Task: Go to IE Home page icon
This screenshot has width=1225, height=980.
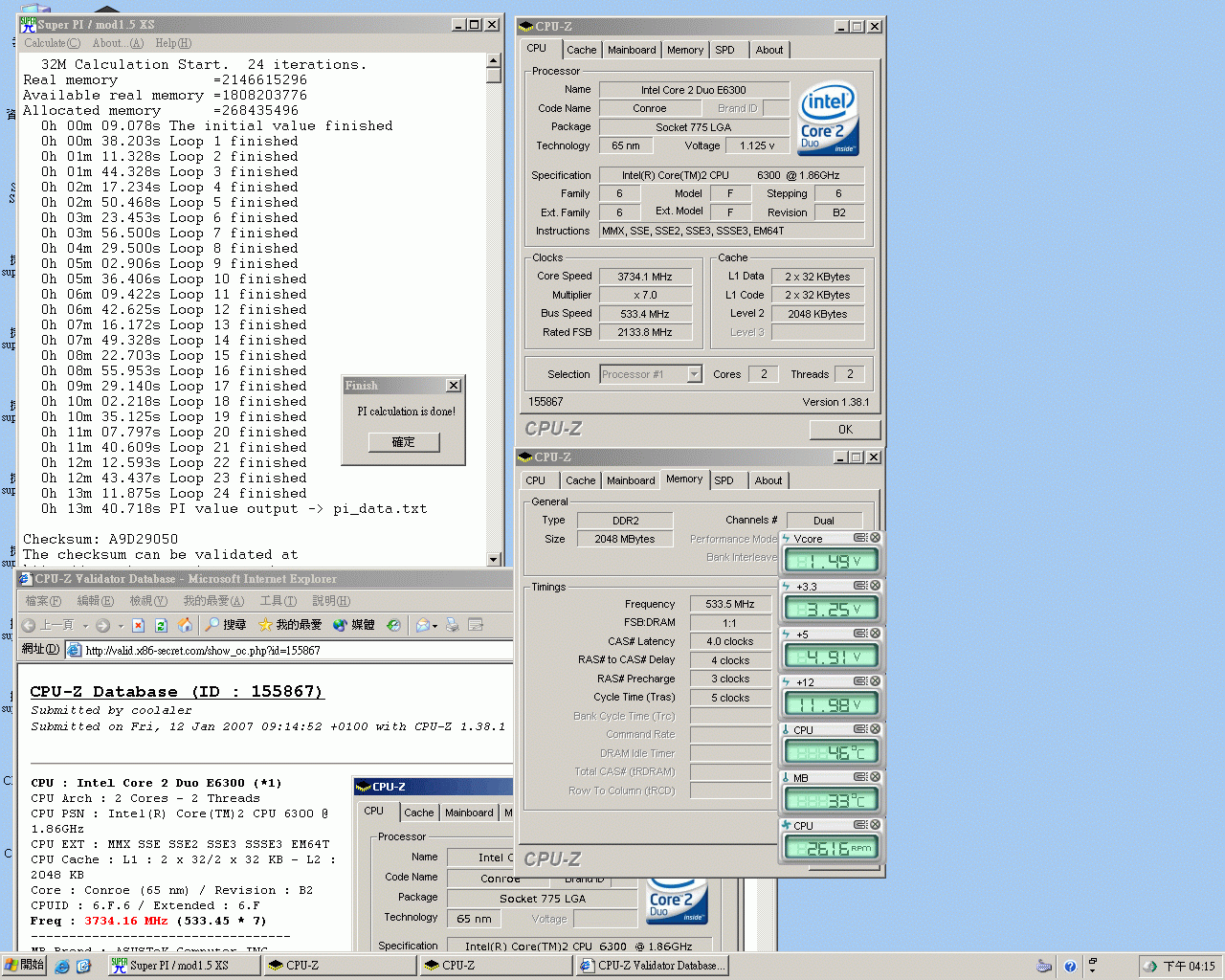Action: [186, 625]
